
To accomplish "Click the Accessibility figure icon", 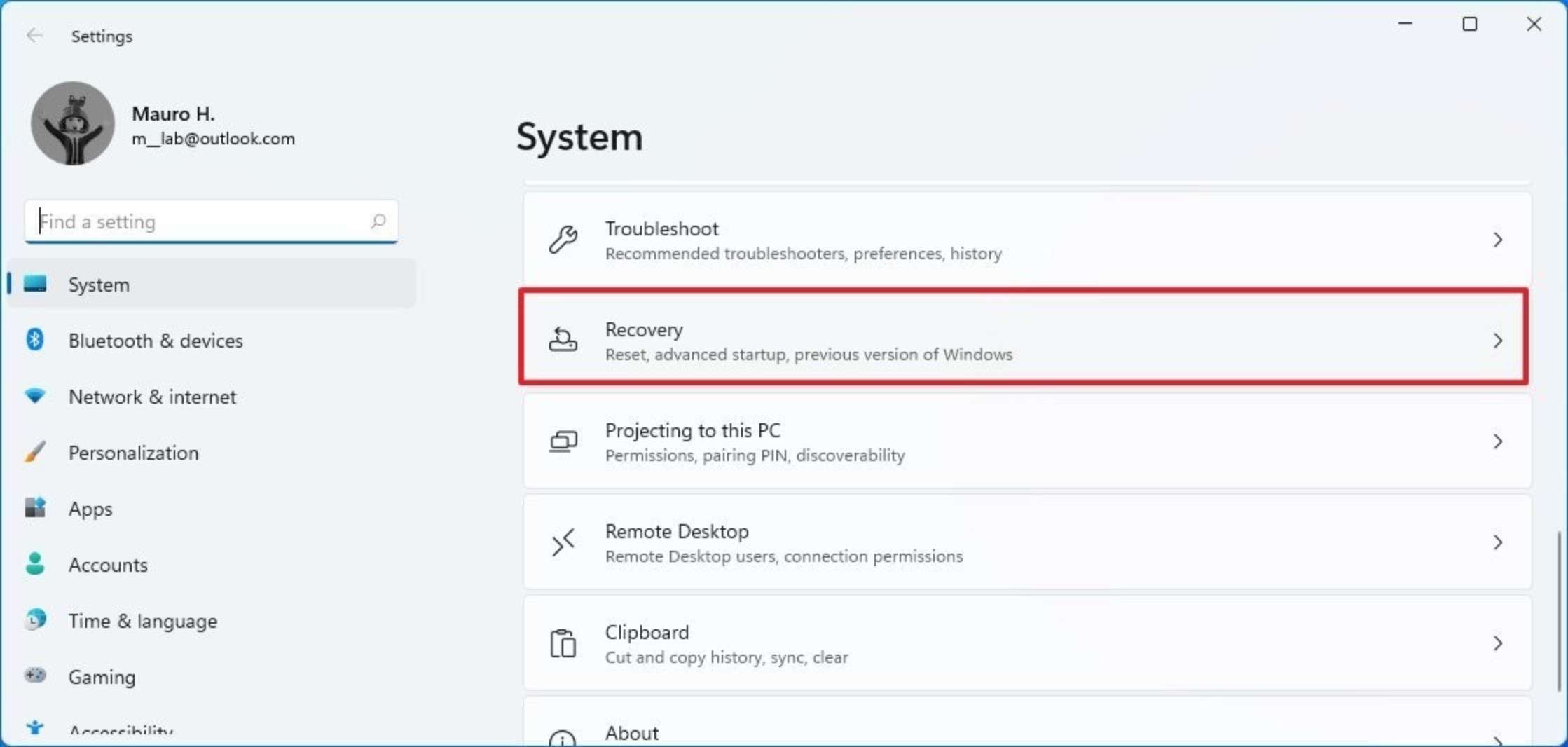I will pyautogui.click(x=35, y=729).
